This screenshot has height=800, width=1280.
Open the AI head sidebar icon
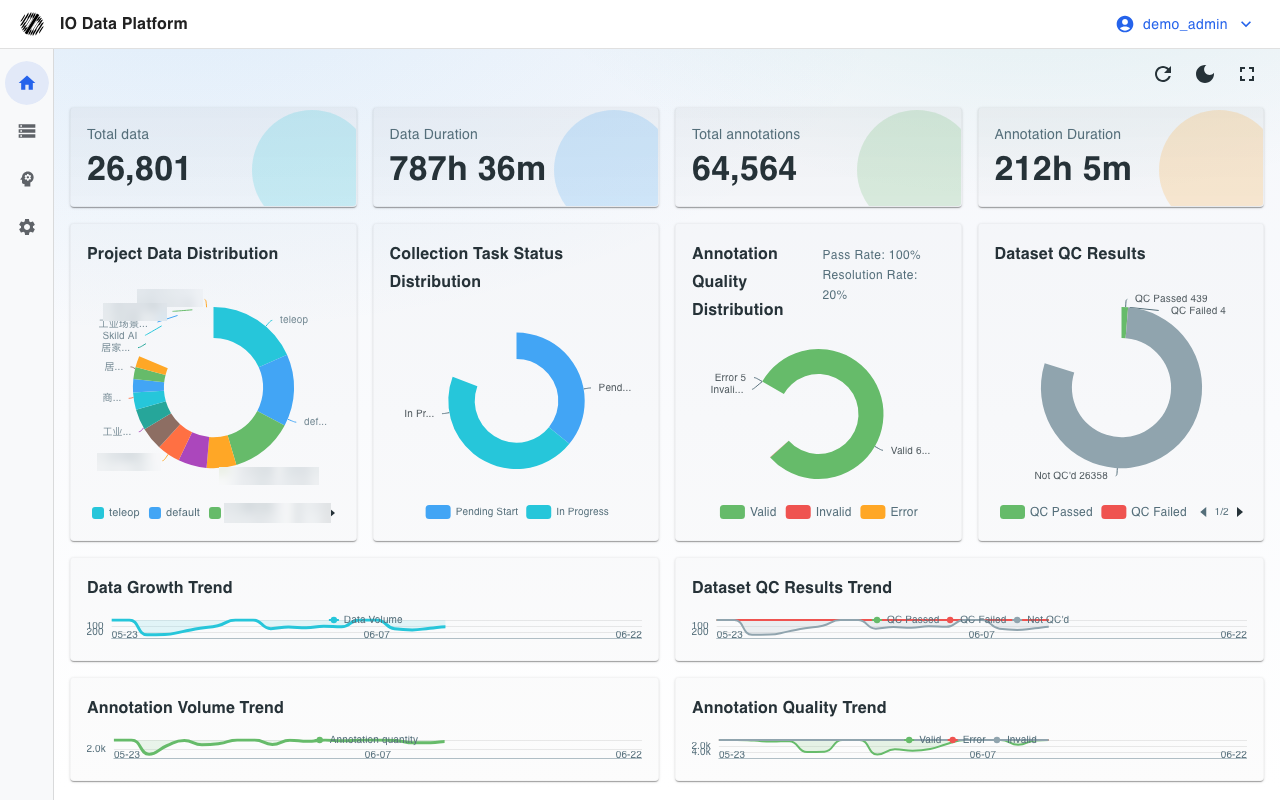point(27,179)
